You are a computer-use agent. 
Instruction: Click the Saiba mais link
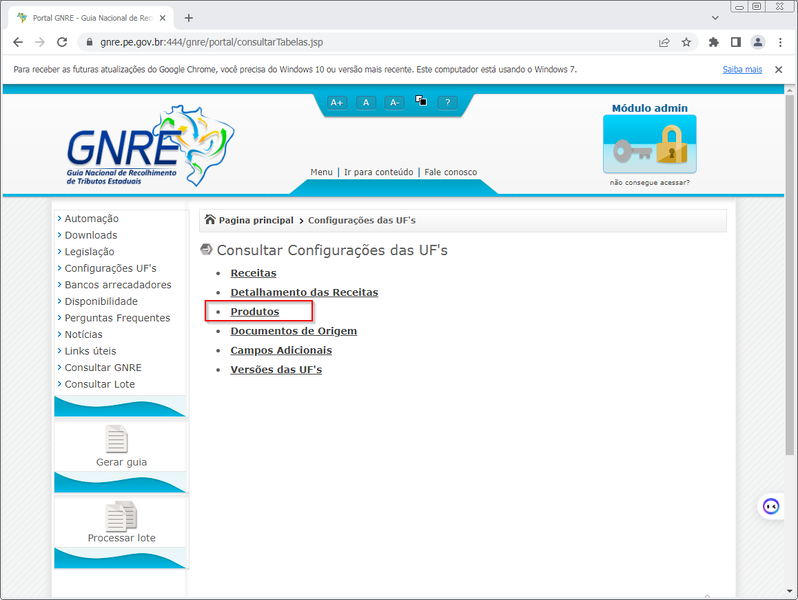[x=742, y=70]
